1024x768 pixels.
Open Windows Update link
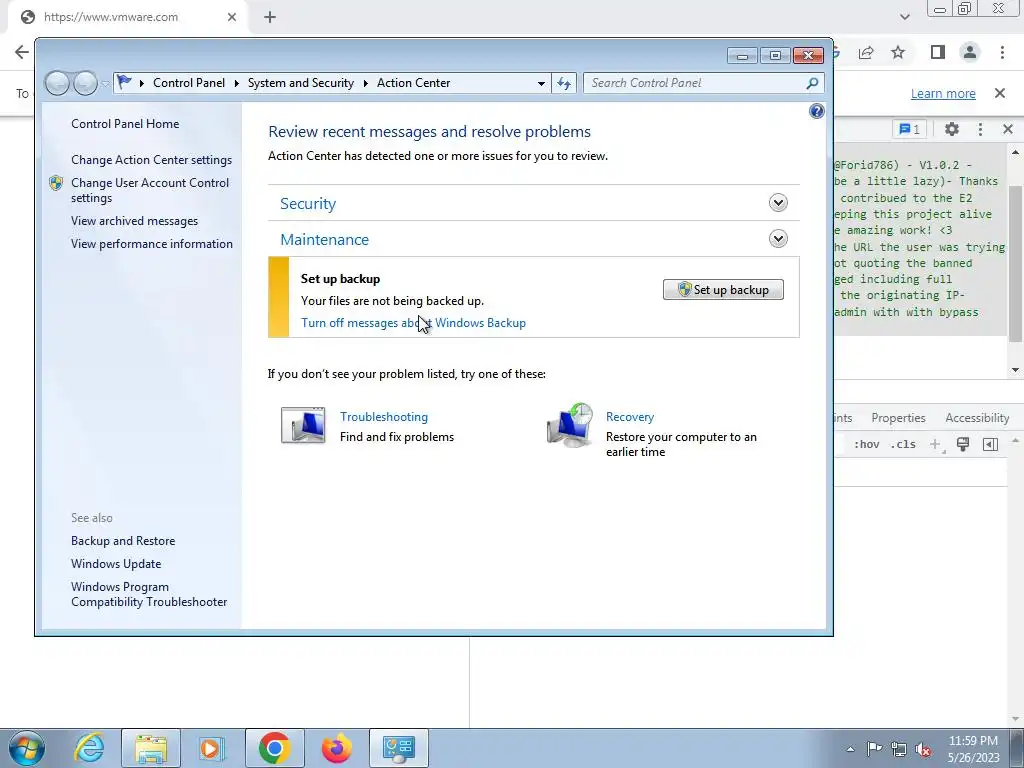pyautogui.click(x=116, y=564)
